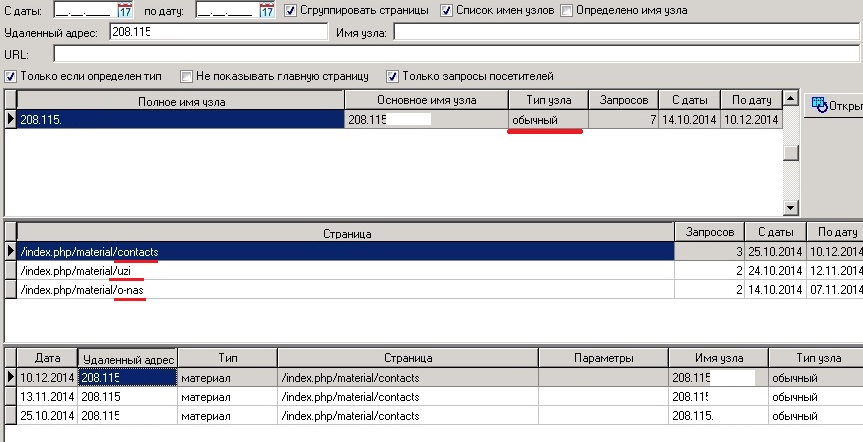Sort by 'Запросов' header in nodes table

(624, 100)
